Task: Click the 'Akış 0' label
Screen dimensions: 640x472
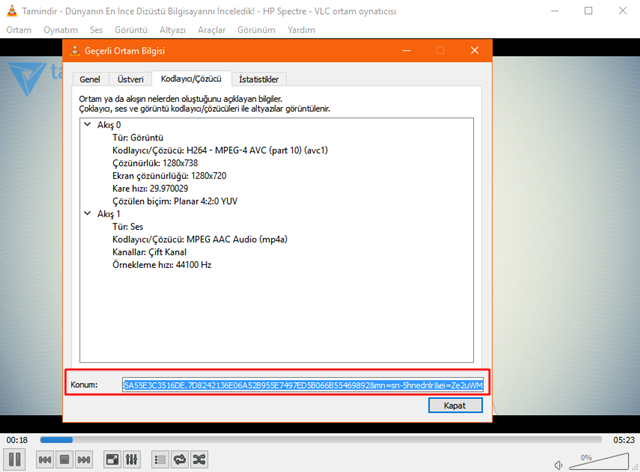Action: pos(109,125)
